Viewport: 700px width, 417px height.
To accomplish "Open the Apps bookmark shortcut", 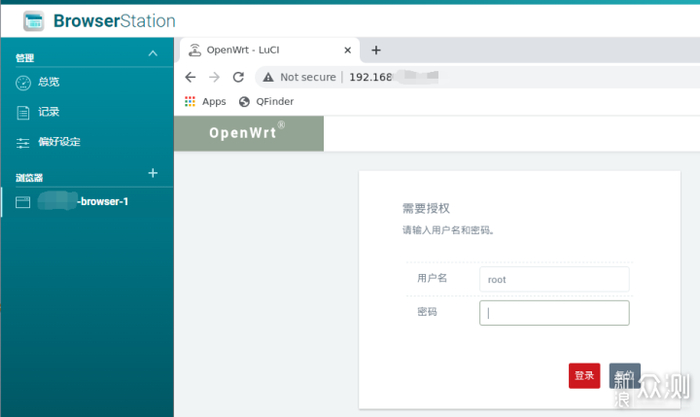I will coord(205,102).
